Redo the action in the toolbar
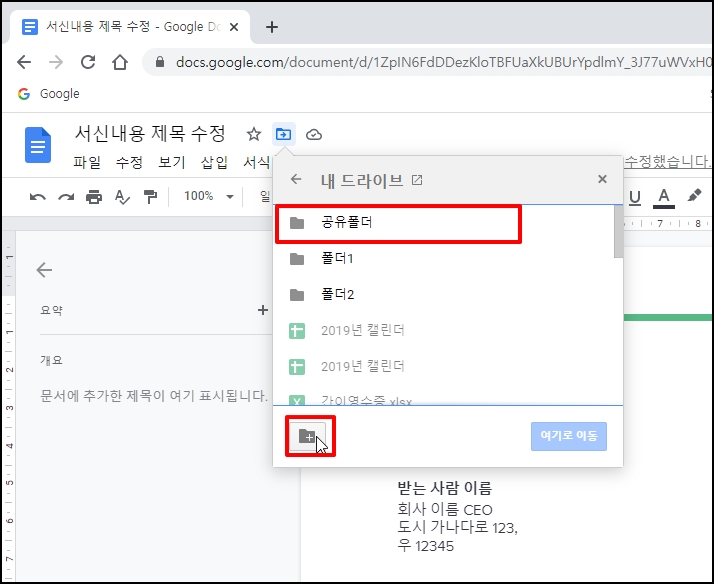Image resolution: width=714 pixels, height=584 pixels. [x=66, y=197]
